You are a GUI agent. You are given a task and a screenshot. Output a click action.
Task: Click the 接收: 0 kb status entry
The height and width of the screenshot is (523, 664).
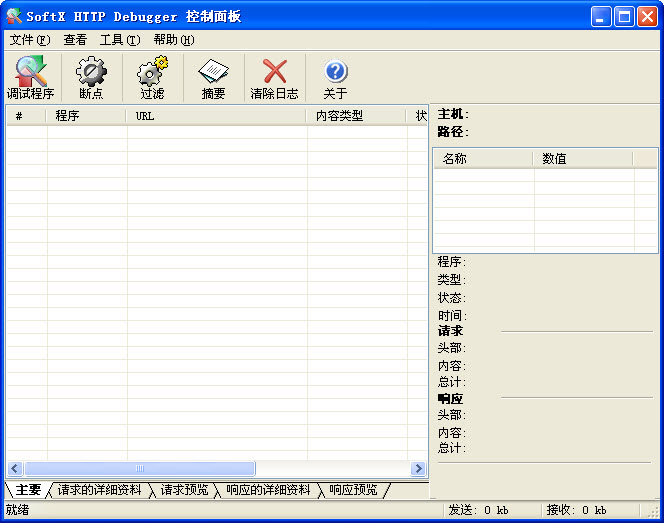576,510
